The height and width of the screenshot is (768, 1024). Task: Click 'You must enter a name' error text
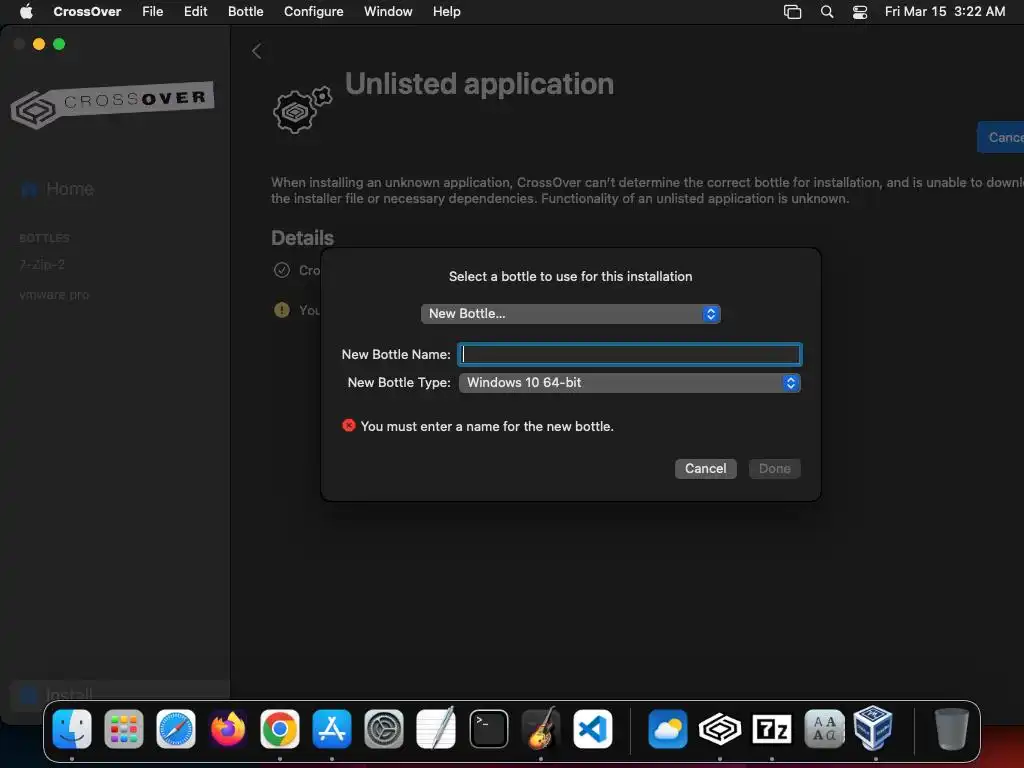[487, 426]
